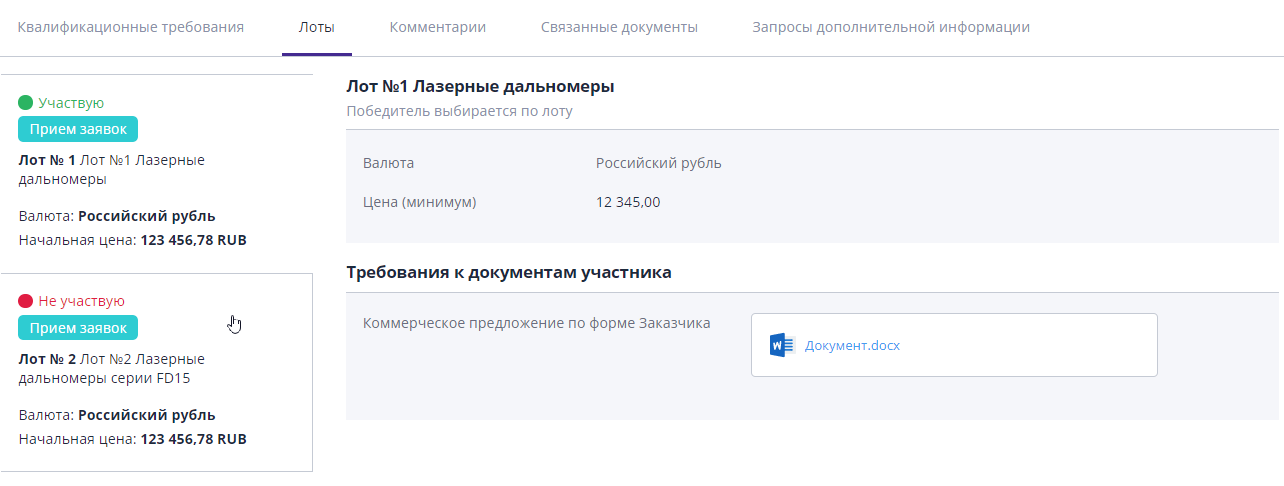Click the starting price of Лот № 2
Viewport: 1284px width, 486px height.
(x=193, y=439)
